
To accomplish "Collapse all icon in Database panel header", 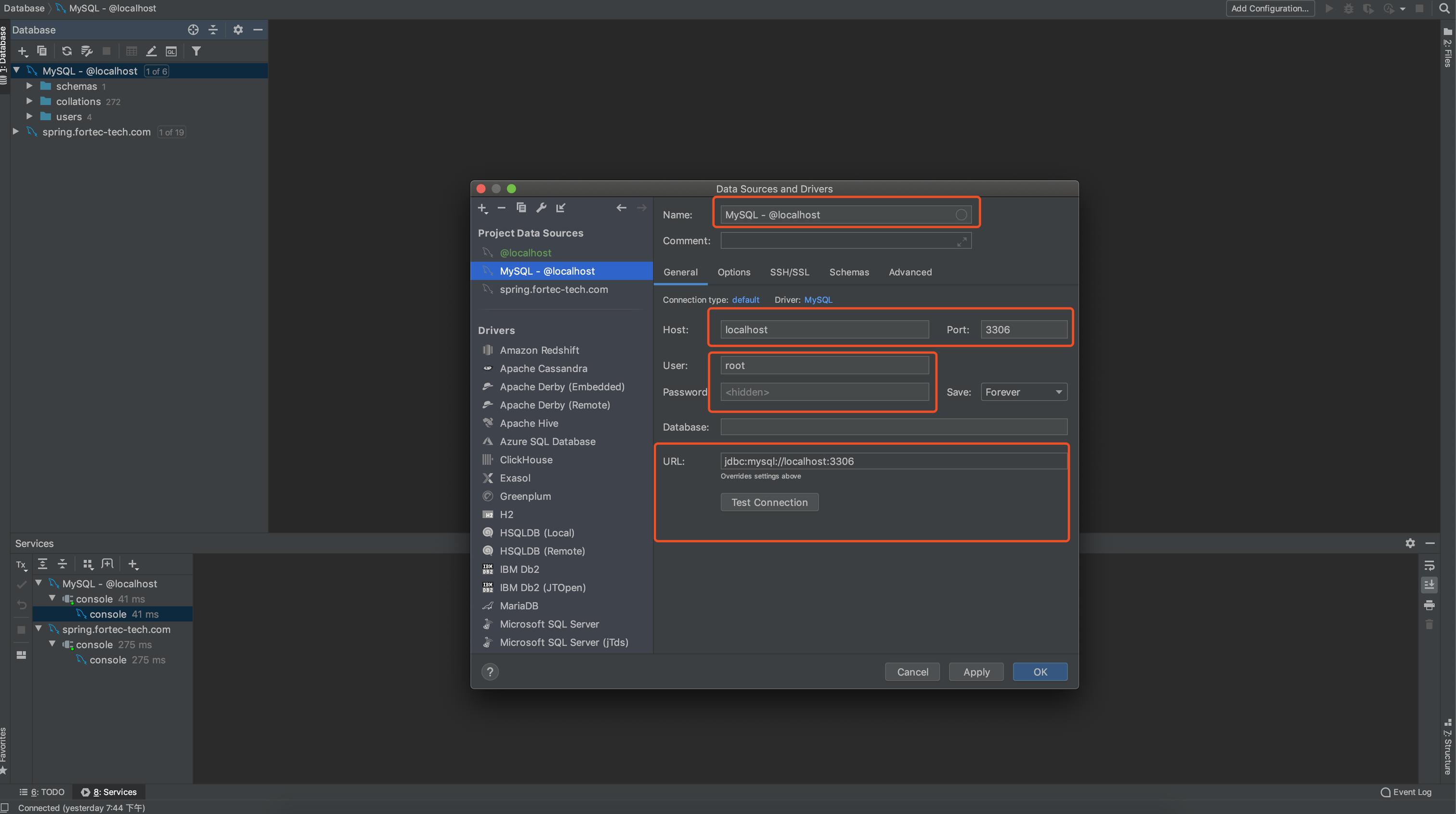I will tap(213, 30).
